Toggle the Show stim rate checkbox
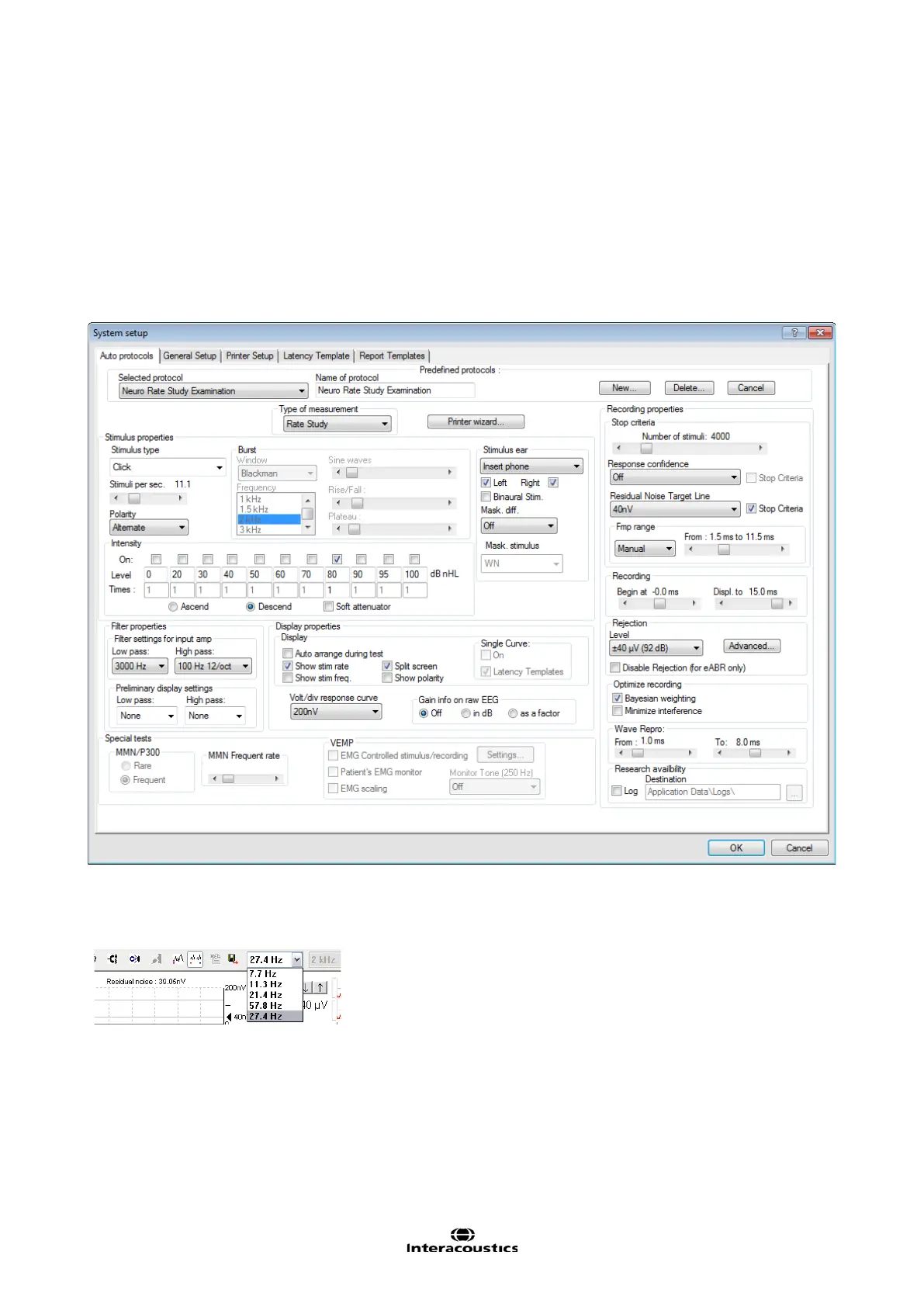This screenshot has height=1307, width=924. coord(288,666)
